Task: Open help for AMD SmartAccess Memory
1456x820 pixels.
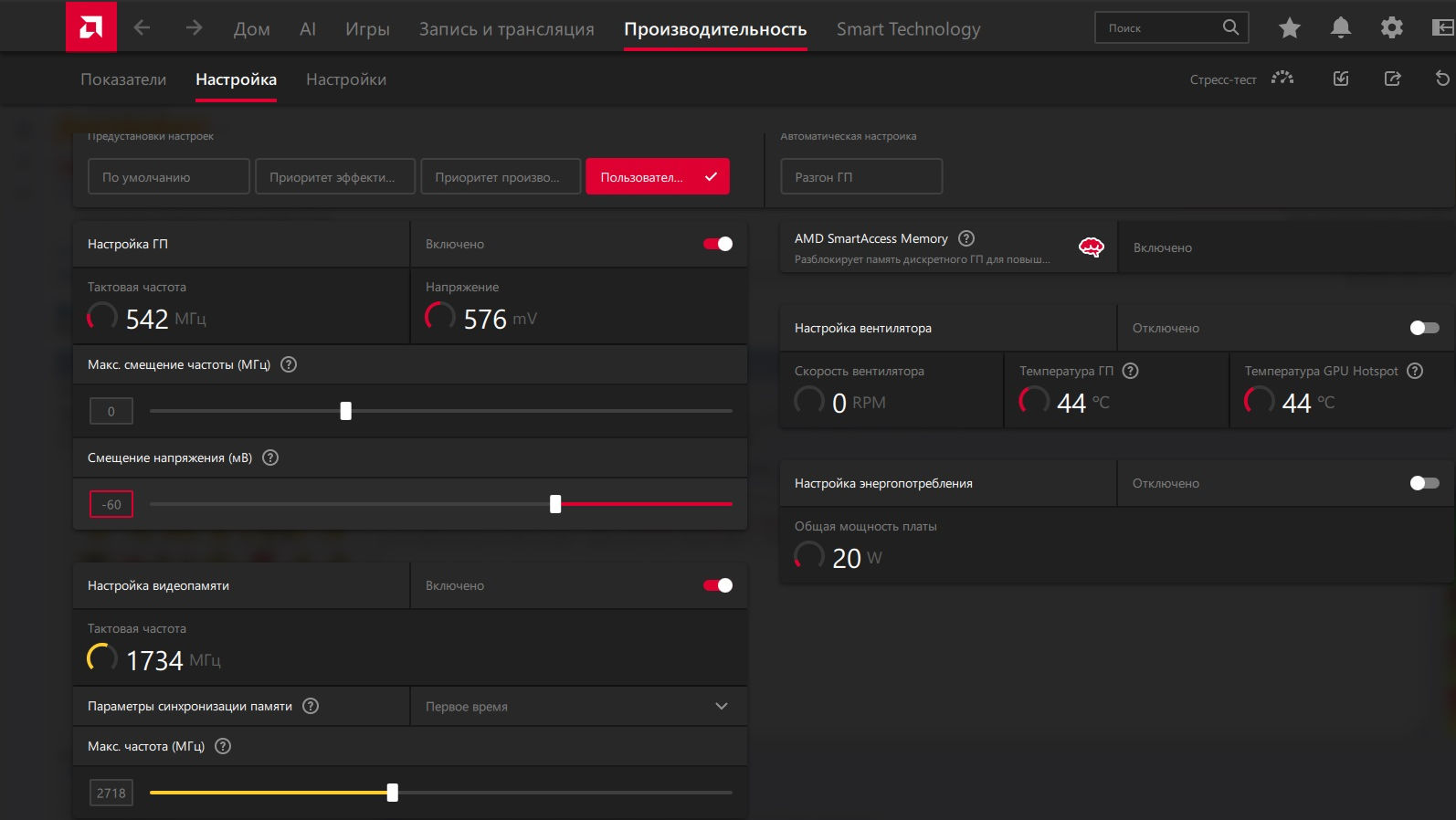Action: (966, 238)
